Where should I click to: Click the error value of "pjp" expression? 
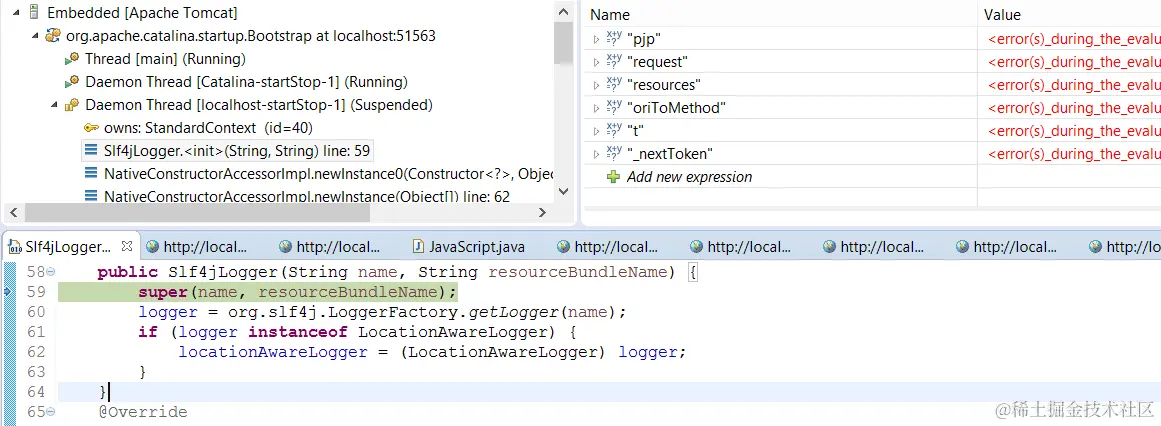pos(1074,39)
